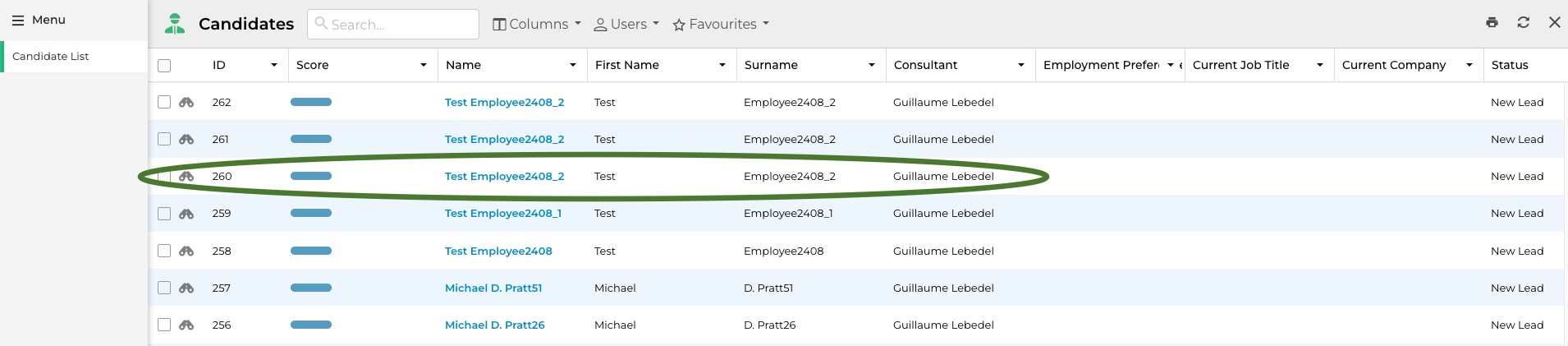Screen dimensions: 1568x346
Task: Open the hamburger Menu icon
Action: [x=18, y=20]
